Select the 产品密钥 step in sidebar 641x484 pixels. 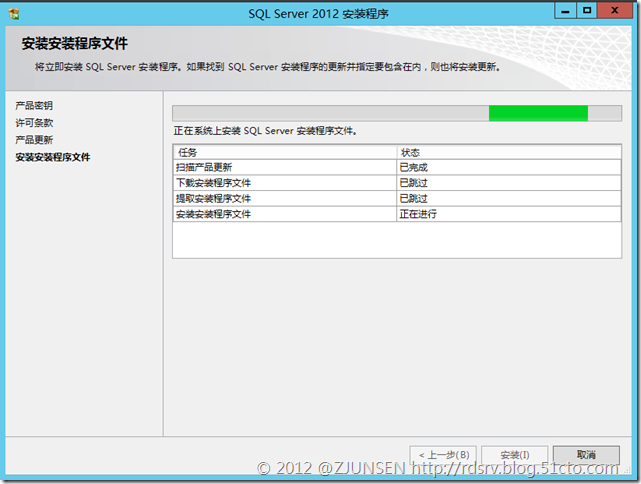(x=34, y=105)
